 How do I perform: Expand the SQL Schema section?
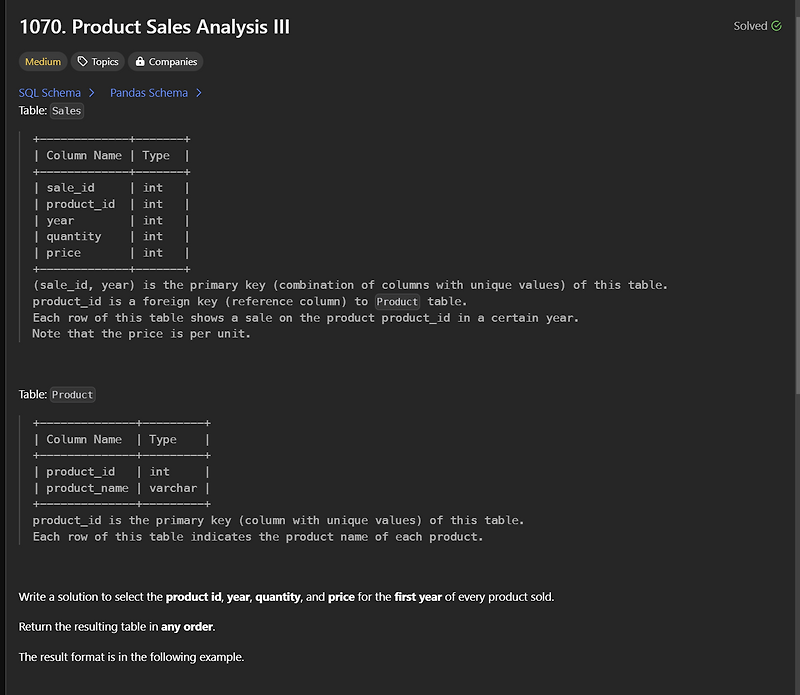click(x=50, y=92)
